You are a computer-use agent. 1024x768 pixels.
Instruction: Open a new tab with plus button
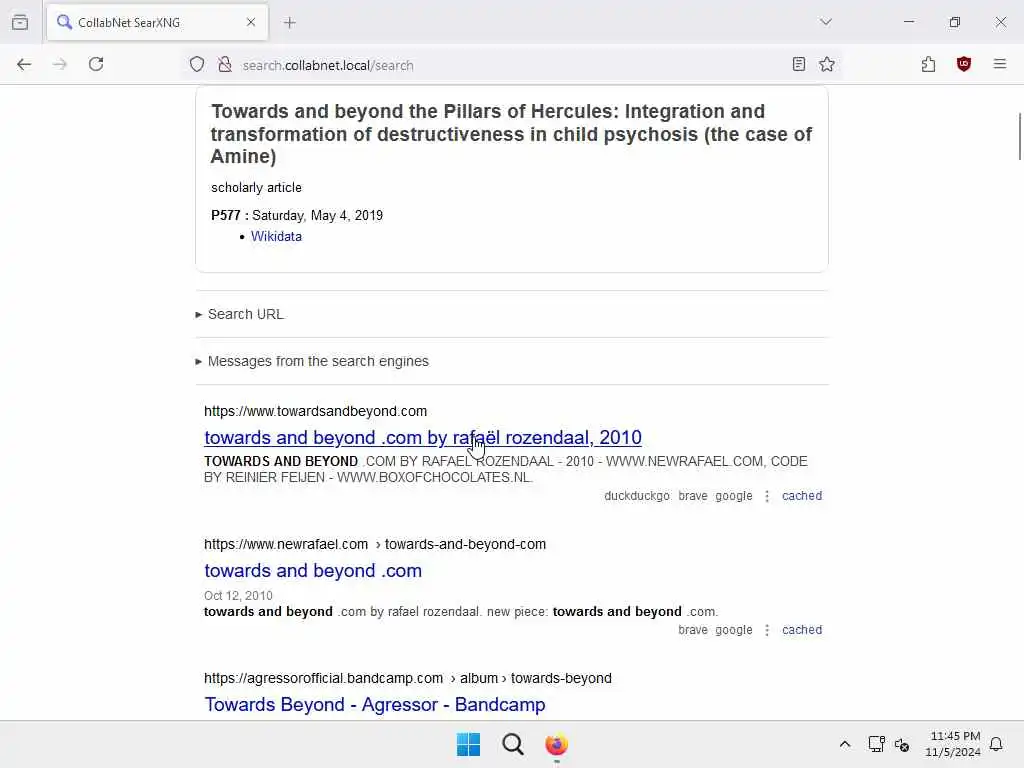click(290, 23)
